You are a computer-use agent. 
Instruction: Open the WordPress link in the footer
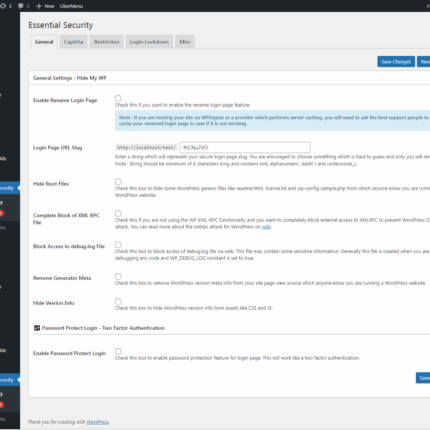98,422
